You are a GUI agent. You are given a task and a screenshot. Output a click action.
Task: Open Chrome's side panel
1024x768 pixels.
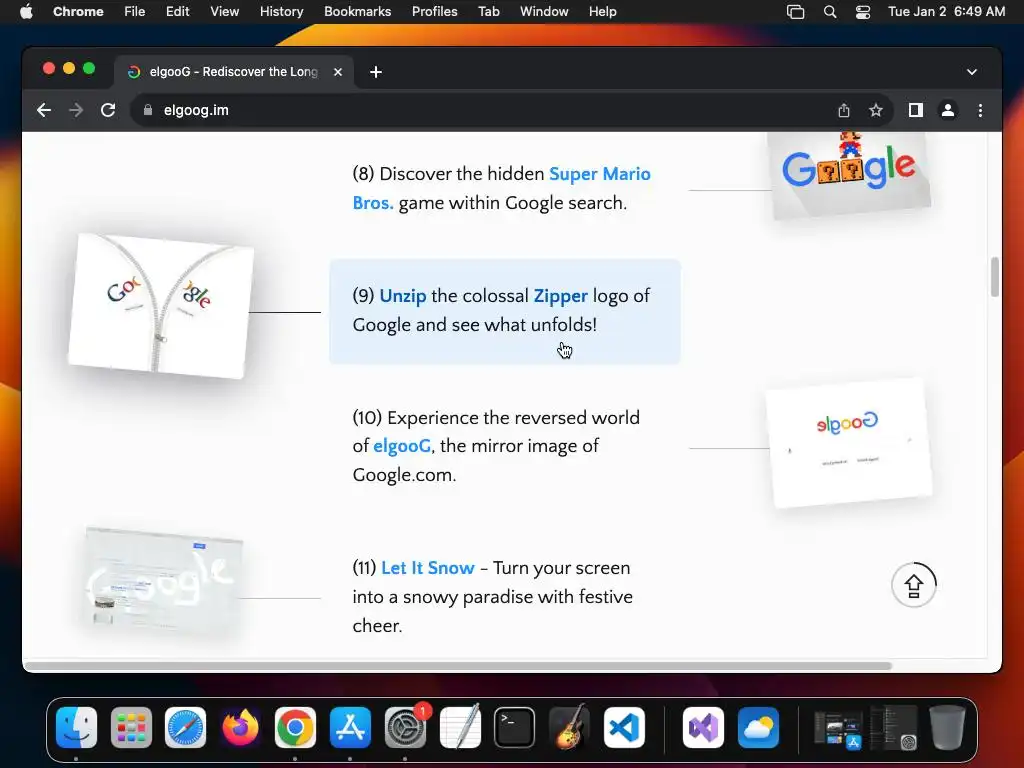tap(916, 110)
